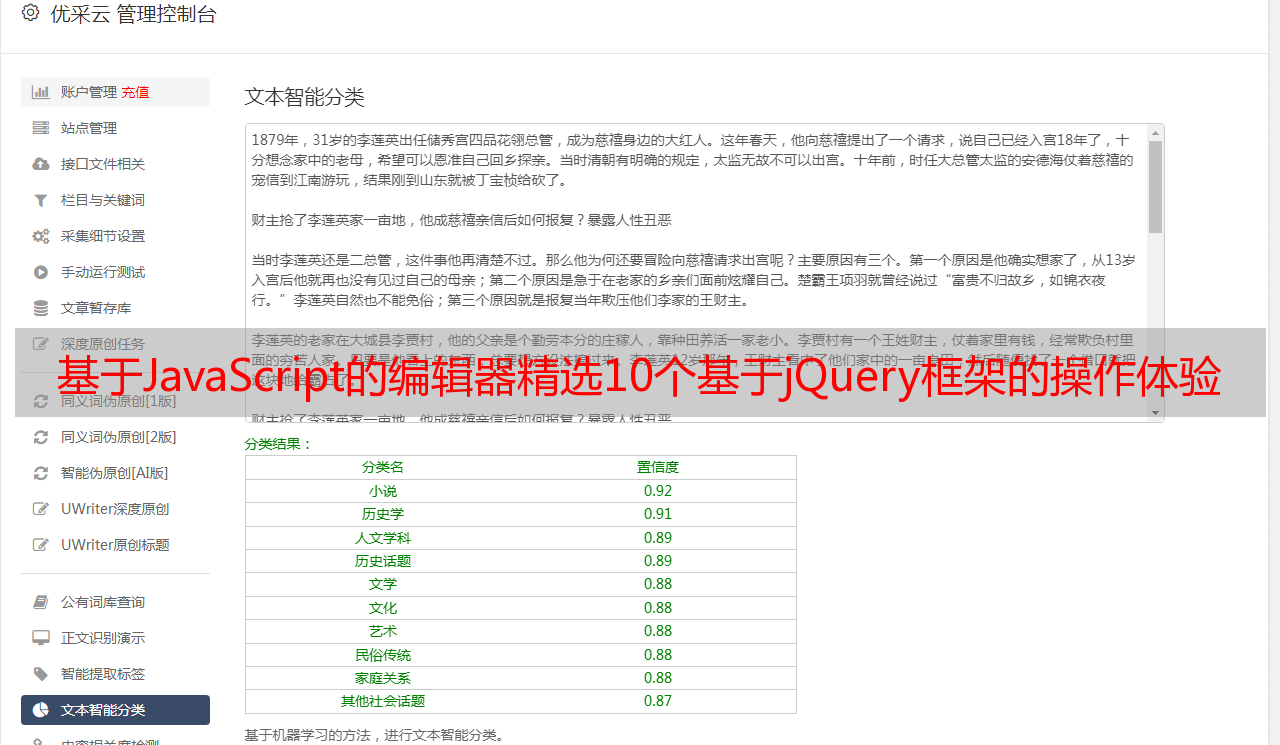Screen dimensions: 1280x745
Task: Select the active 文本智能分类 item
Action: [x=115, y=710]
